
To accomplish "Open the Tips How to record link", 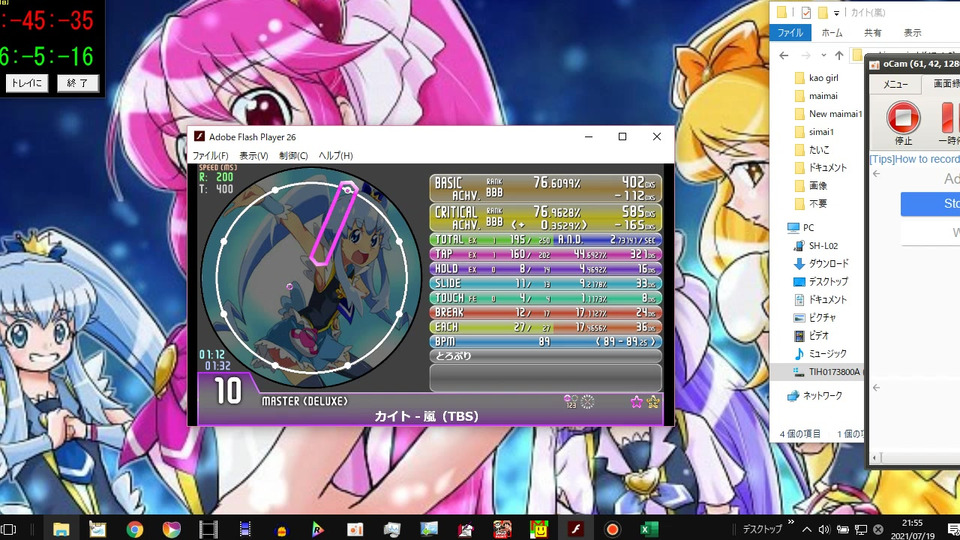I will (x=915, y=159).
